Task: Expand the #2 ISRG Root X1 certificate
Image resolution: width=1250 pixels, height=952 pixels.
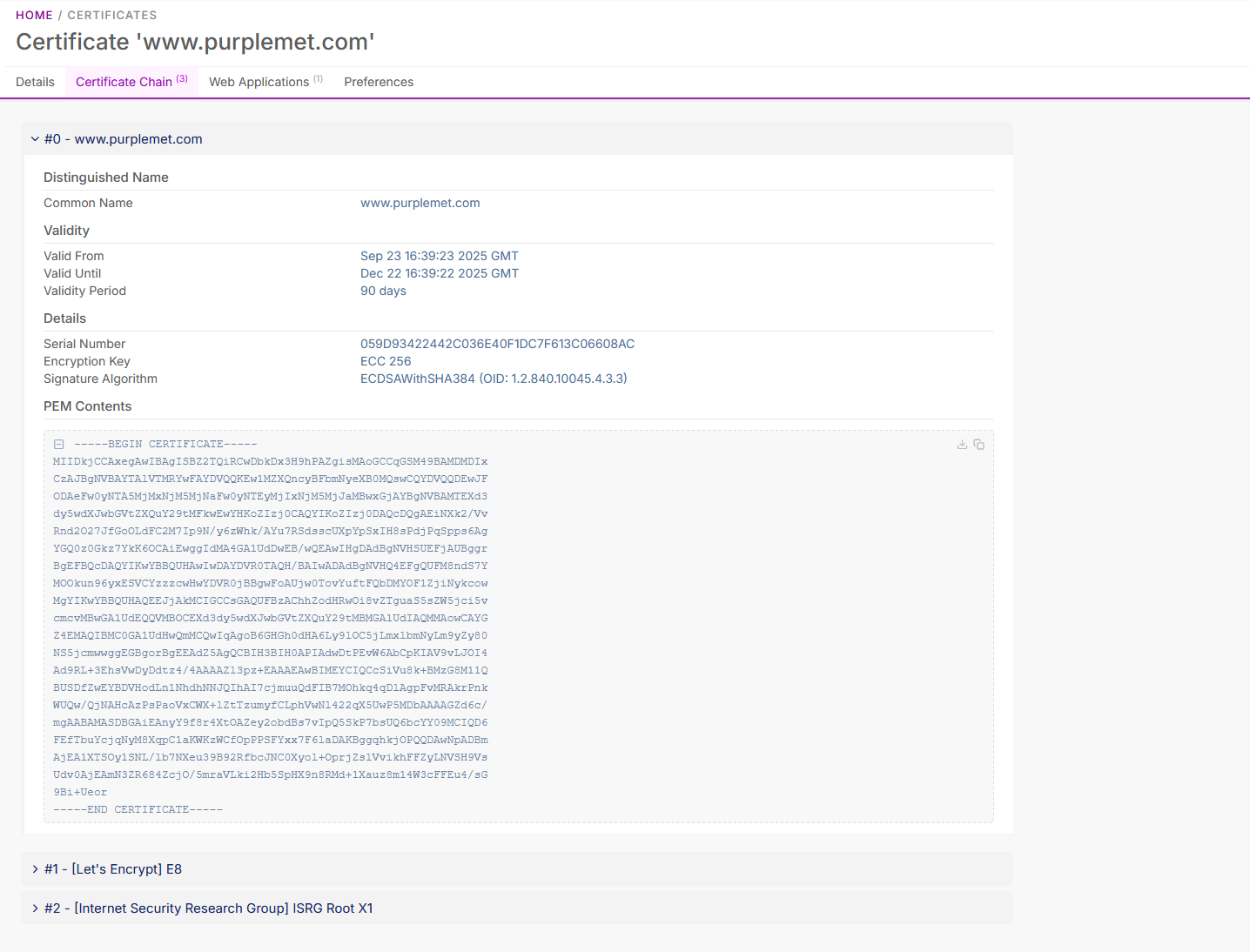Action: (517, 908)
